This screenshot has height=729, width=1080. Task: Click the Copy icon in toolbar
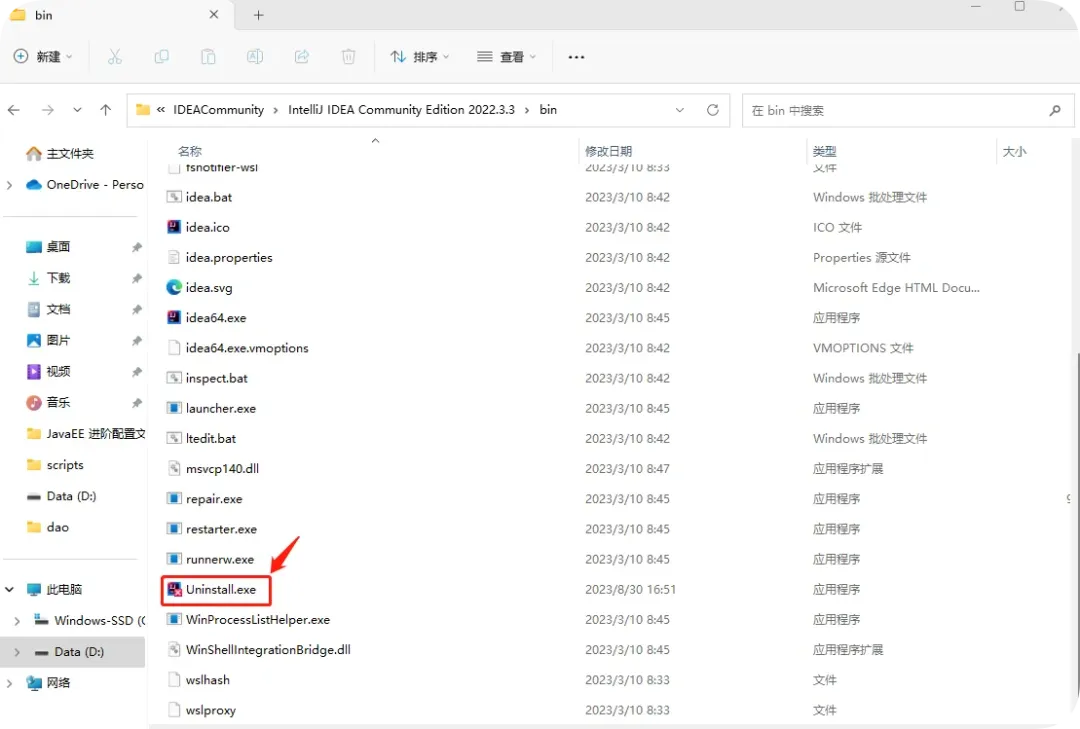162,57
